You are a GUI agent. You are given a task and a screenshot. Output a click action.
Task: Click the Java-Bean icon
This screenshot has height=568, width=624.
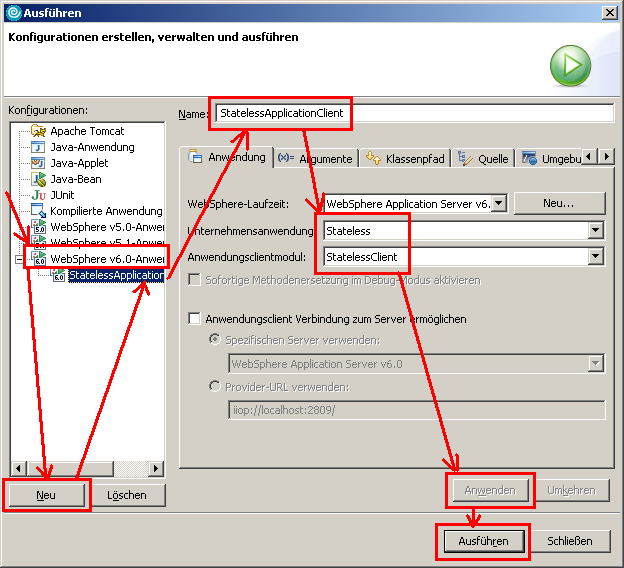[39, 179]
